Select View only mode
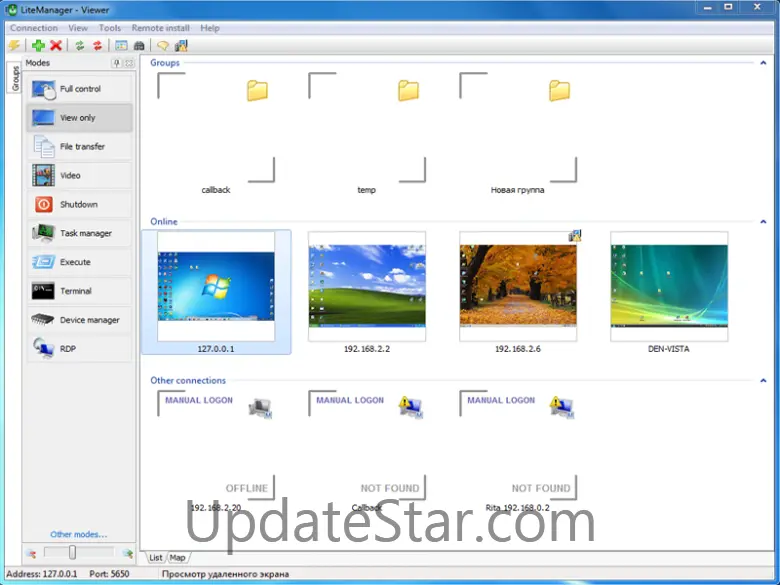 (80, 118)
